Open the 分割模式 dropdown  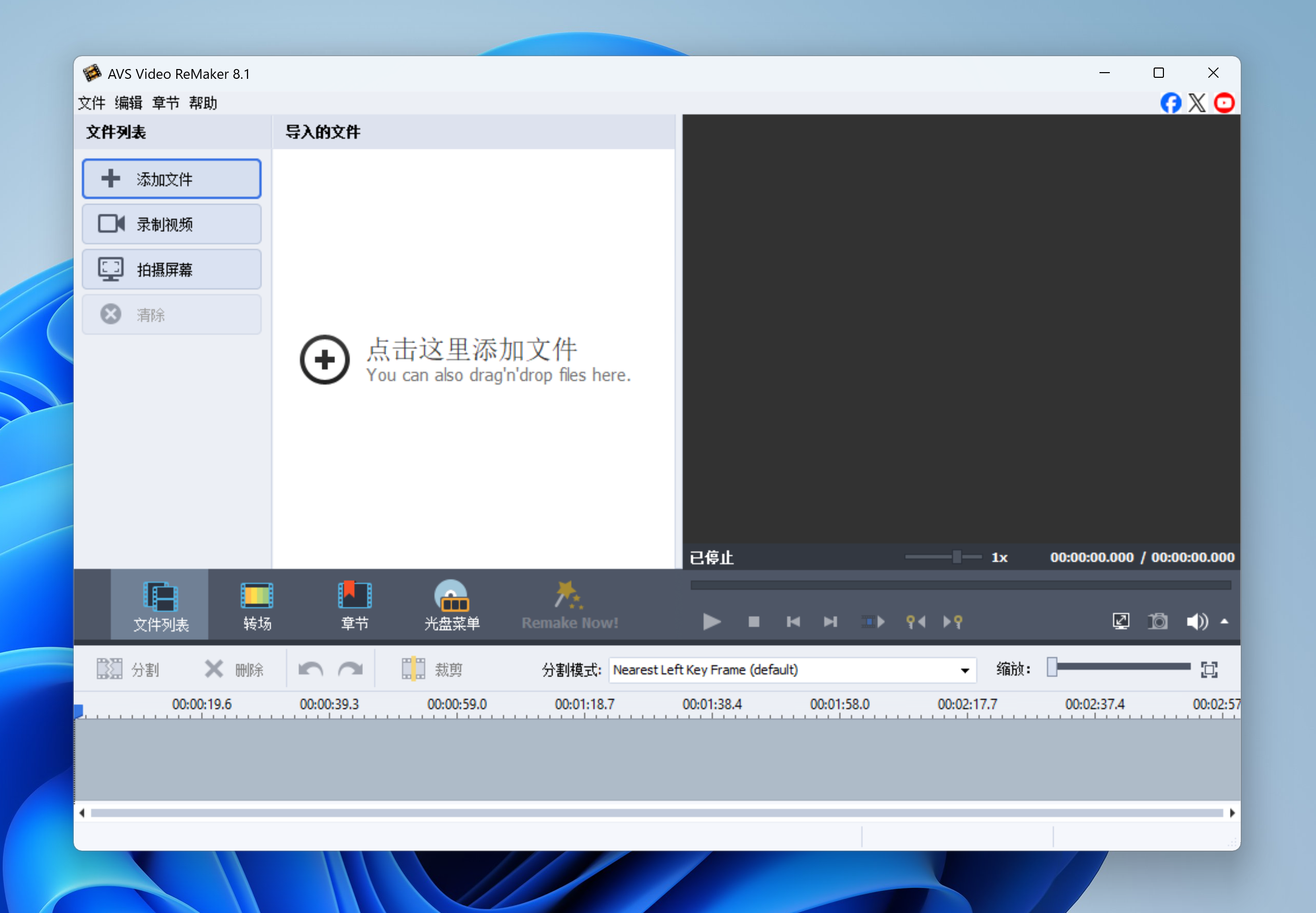click(792, 669)
